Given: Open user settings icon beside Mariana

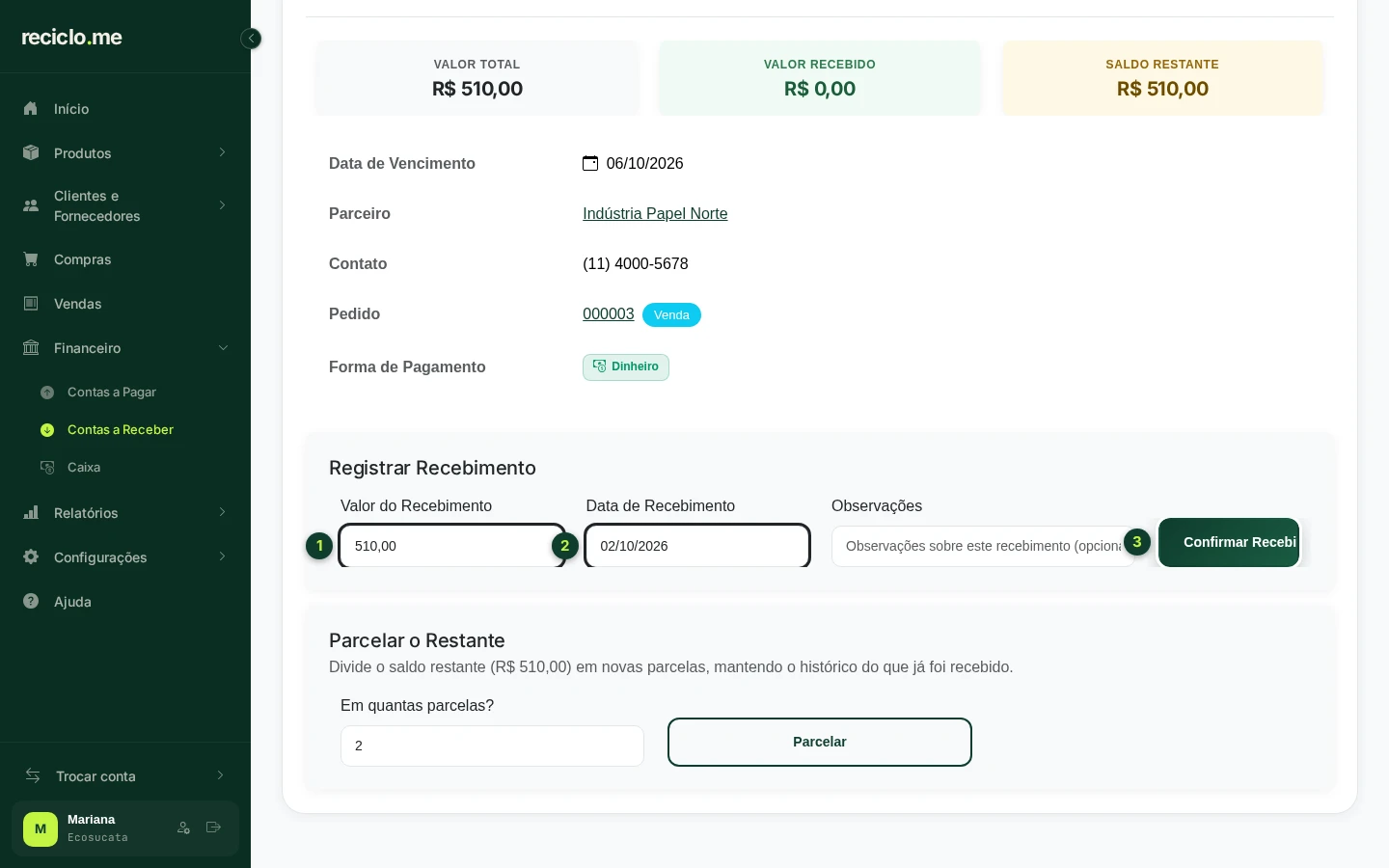Looking at the screenshot, I should [x=183, y=827].
